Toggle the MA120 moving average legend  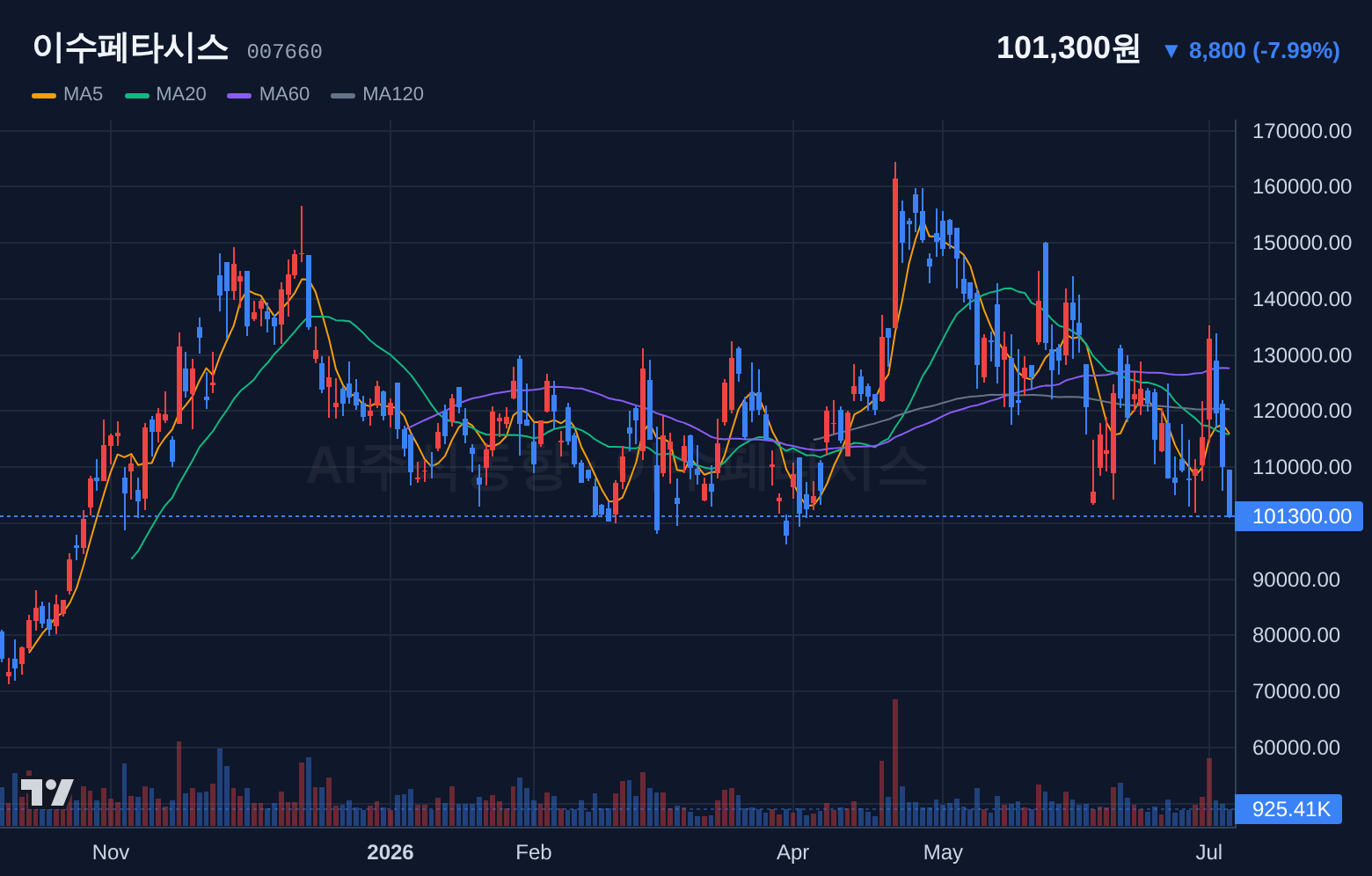[377, 94]
